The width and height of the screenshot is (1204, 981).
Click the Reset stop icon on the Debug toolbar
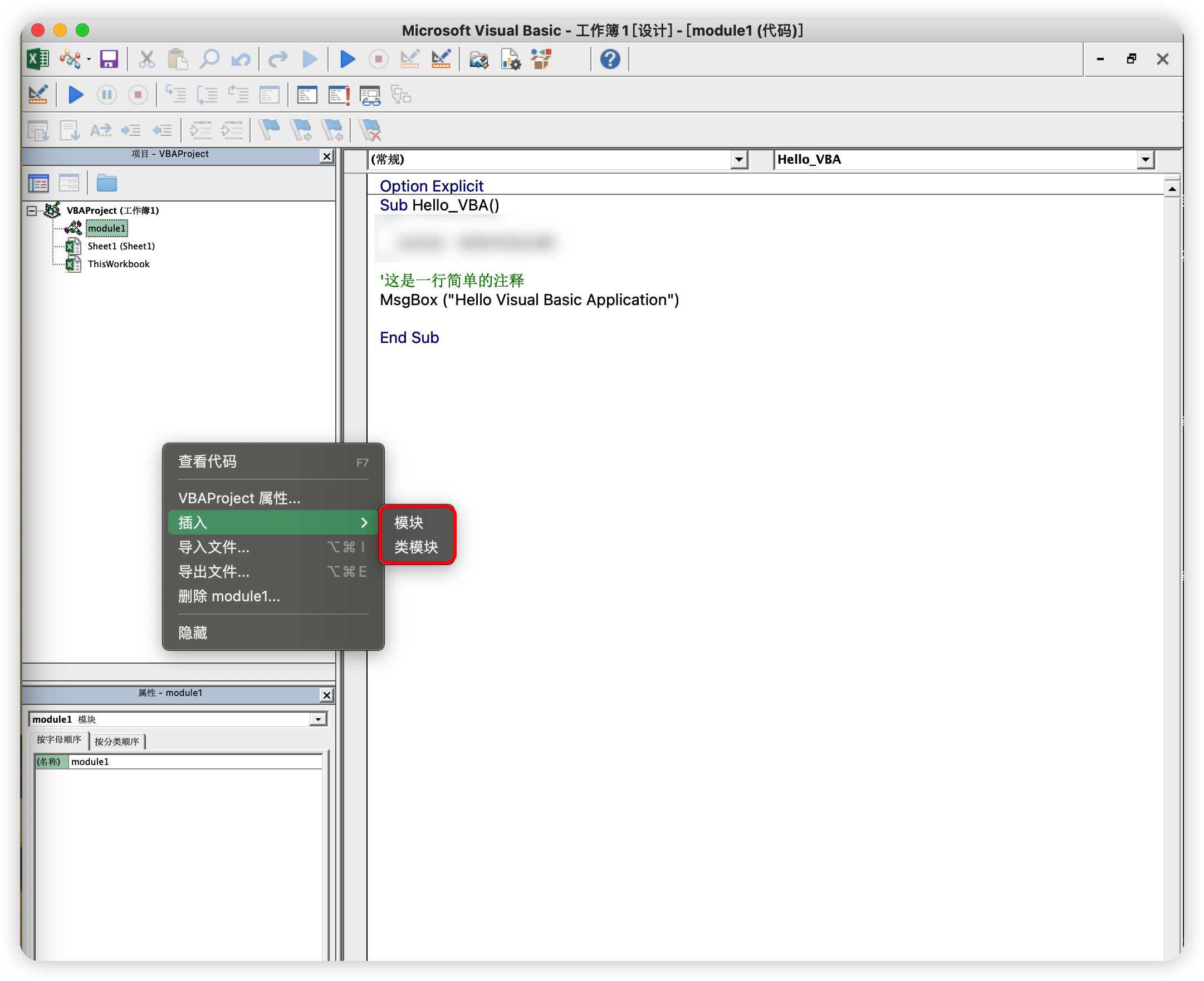click(x=138, y=95)
